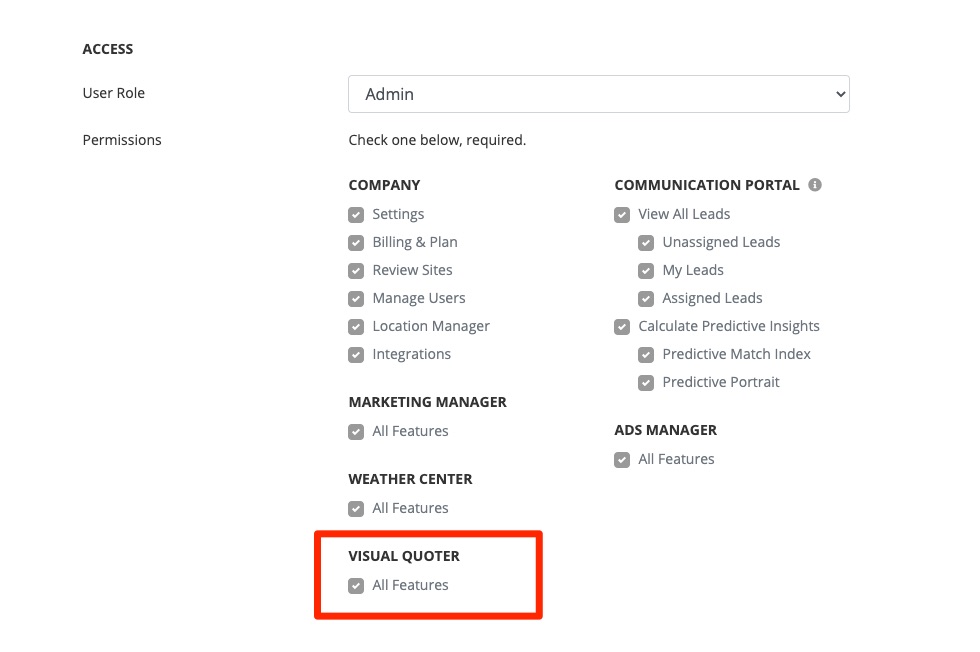The height and width of the screenshot is (652, 980).
Task: Uncheck Visual Quoter All Features checkbox
Action: 356,586
